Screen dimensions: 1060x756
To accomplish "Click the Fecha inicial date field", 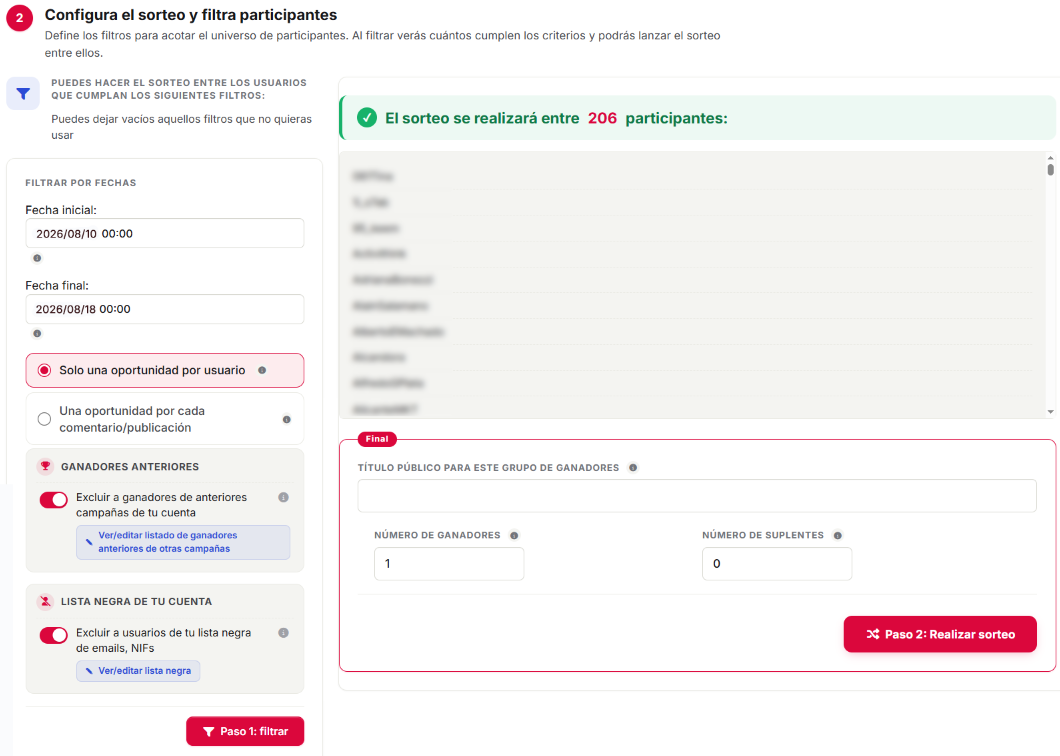I will pos(165,233).
